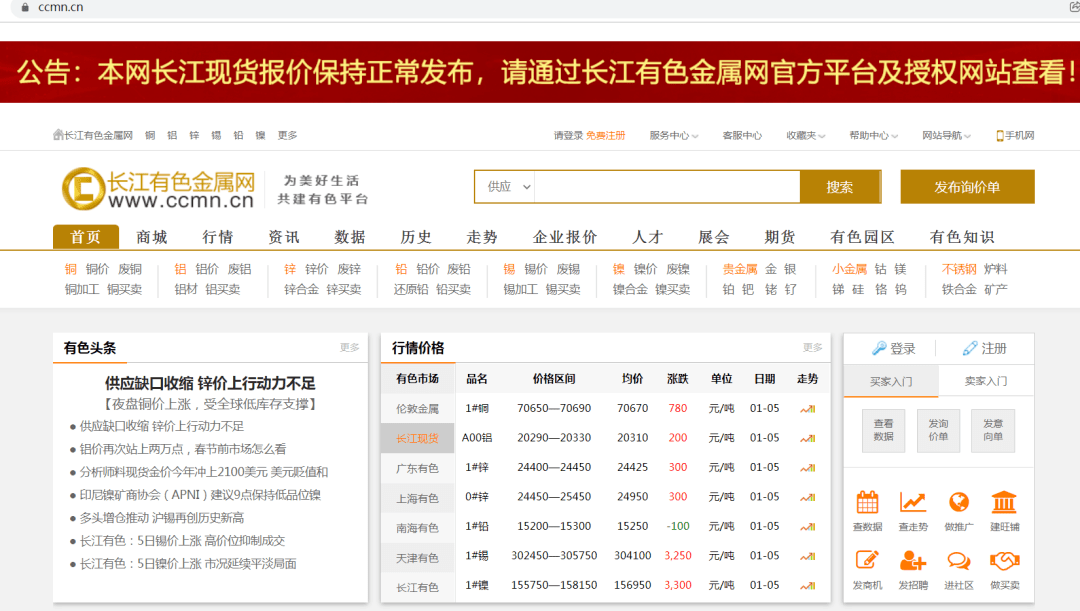Open the 查数据 calendar icon
The height and width of the screenshot is (611, 1080).
coord(866,503)
